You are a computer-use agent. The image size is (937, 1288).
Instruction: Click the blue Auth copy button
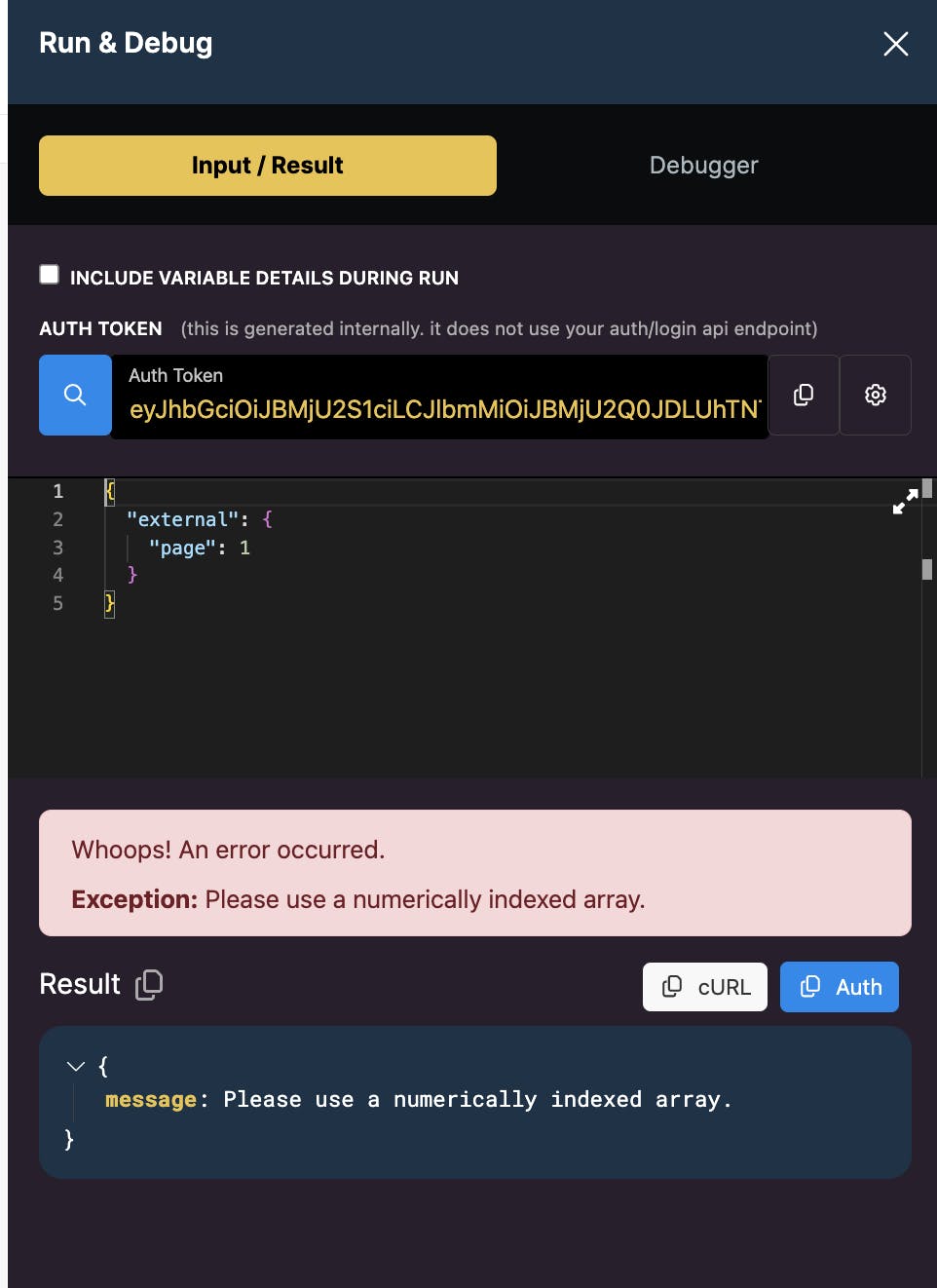tap(840, 987)
